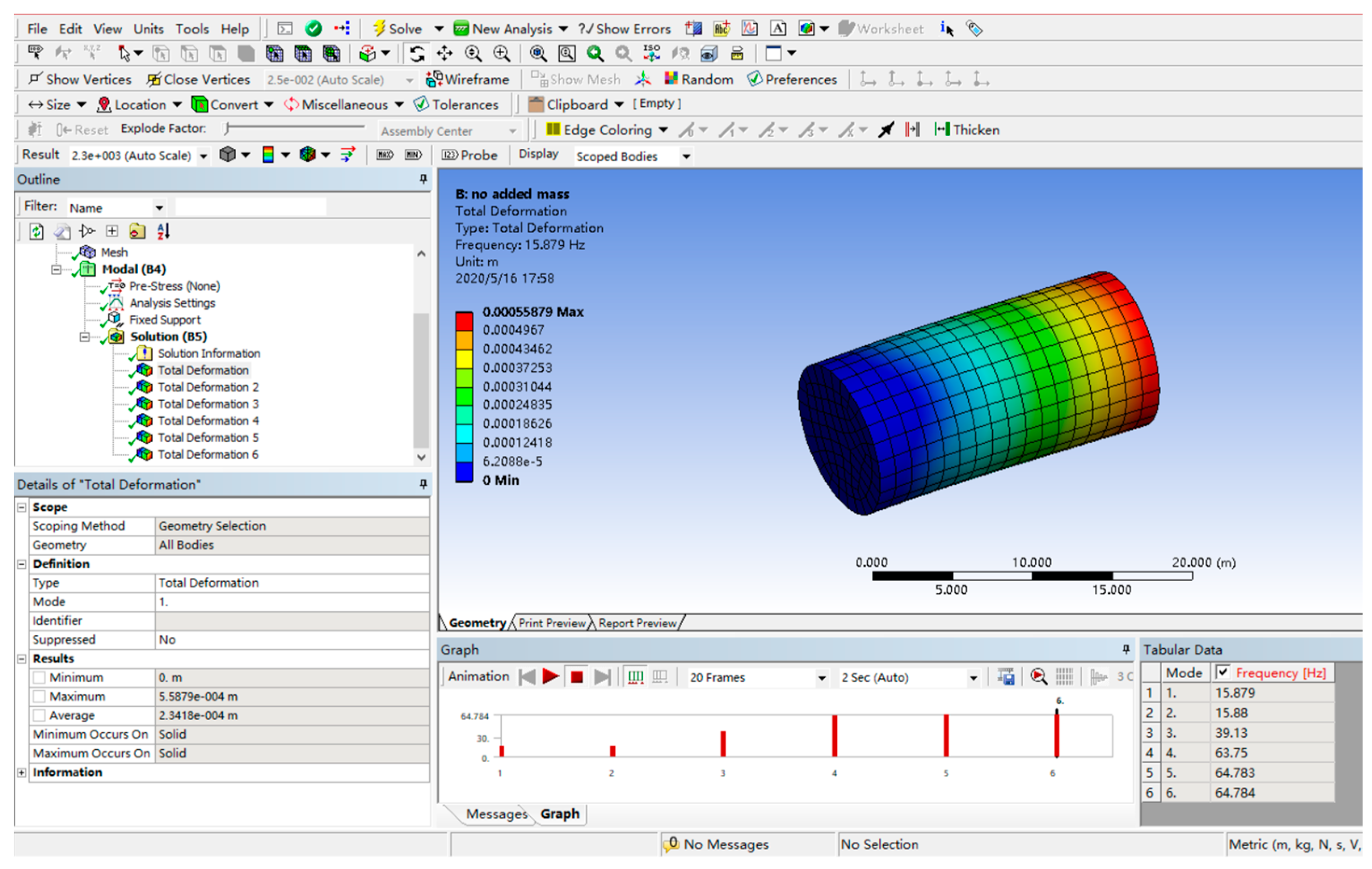The image size is (1372, 869).
Task: Click the Wireframe view icon
Action: (434, 79)
